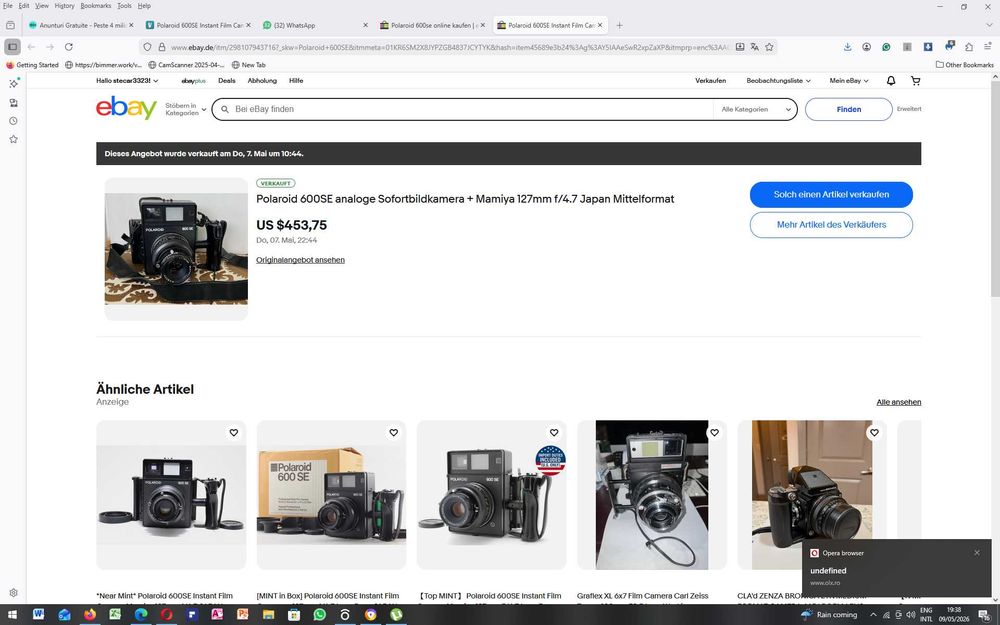Open the eBay shopping cart
The image size is (1000, 625).
[x=916, y=80]
